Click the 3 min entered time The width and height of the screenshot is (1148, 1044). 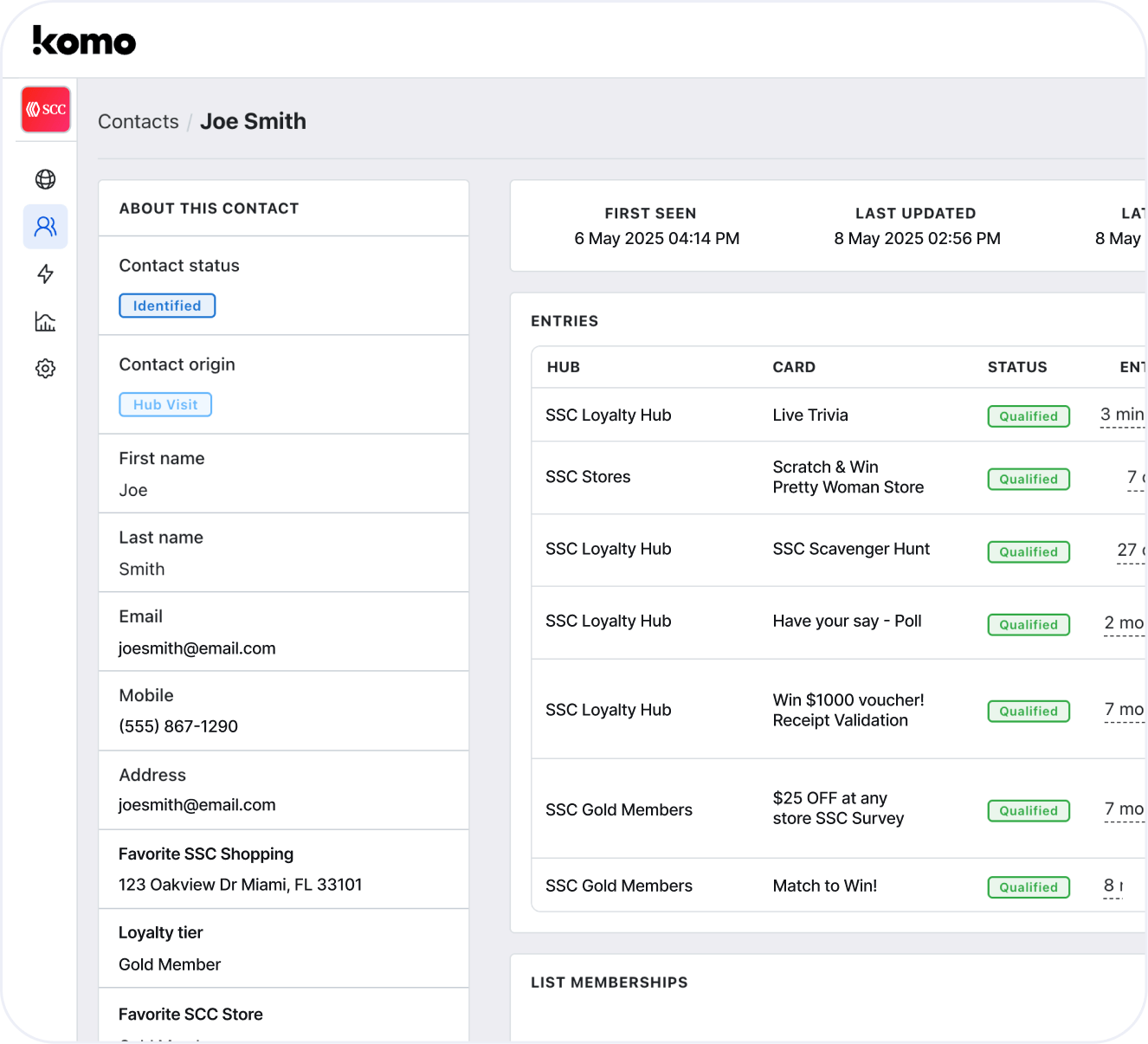1122,415
